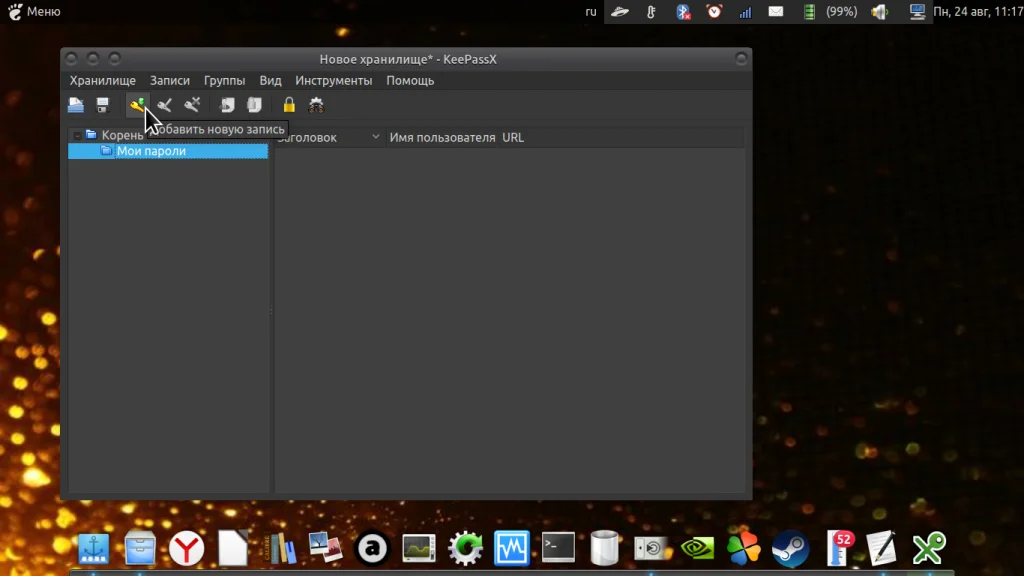Viewport: 1024px width, 576px height.
Task: Click the blue waveform monitor dock icon
Action: 511,548
